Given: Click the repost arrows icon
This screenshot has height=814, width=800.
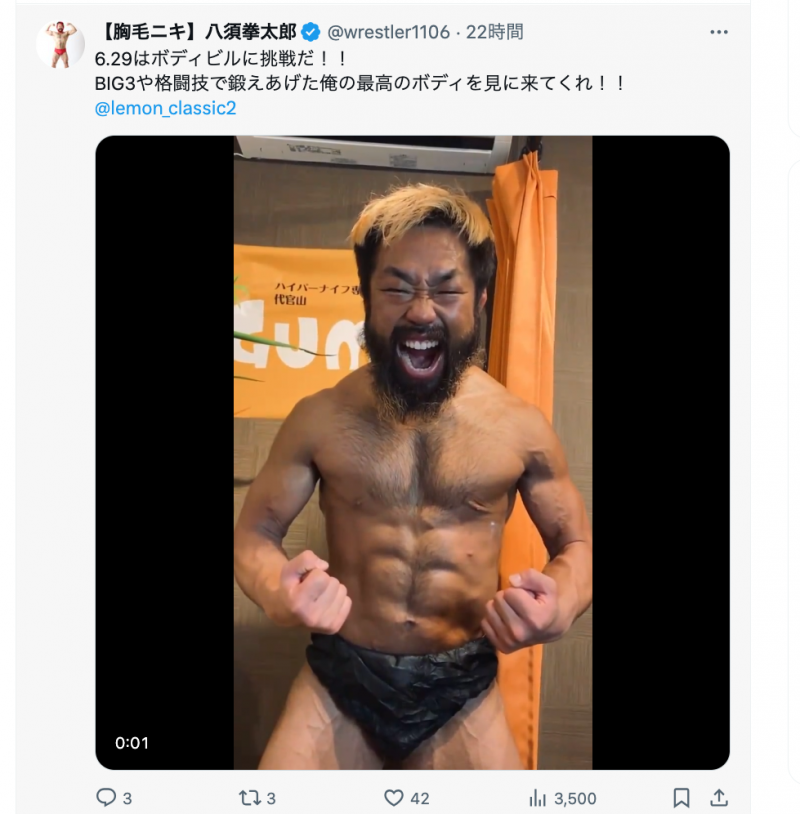Looking at the screenshot, I should point(249,797).
